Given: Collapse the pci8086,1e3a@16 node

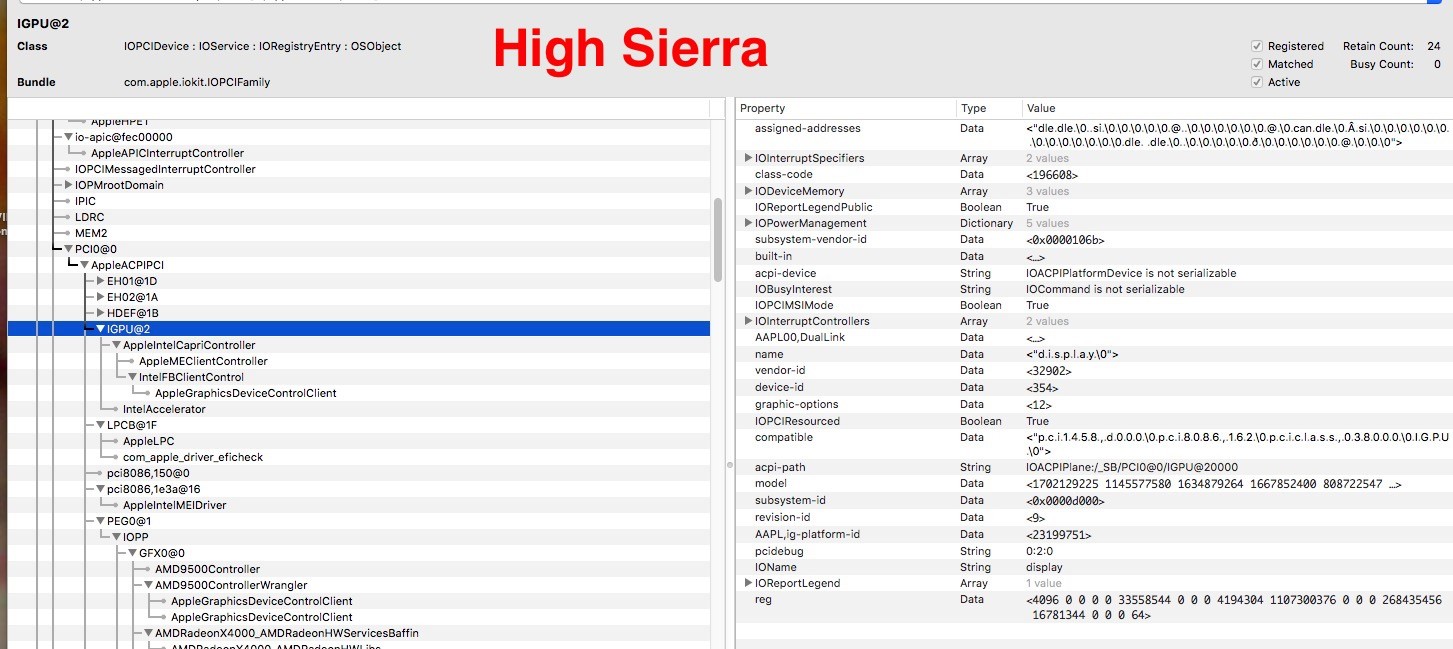Looking at the screenshot, I should [x=100, y=489].
